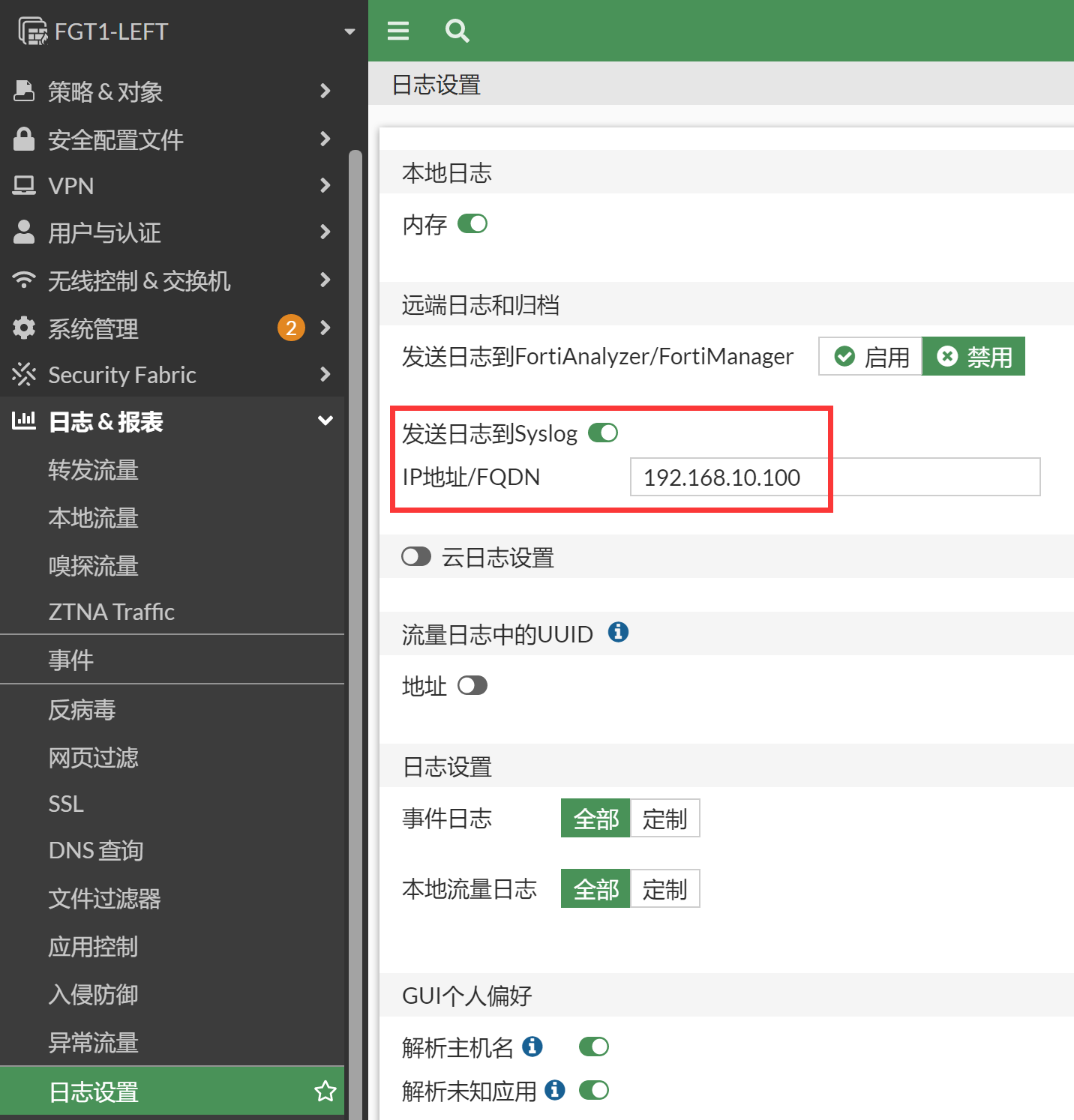Click 启用 for FortiAnalyzer logging
Image resolution: width=1074 pixels, height=1120 pixels.
pos(871,357)
